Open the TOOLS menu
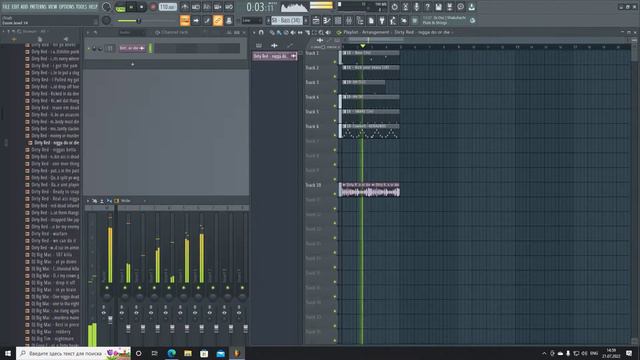Image resolution: width=640 pixels, height=360 pixels. pos(82,7)
